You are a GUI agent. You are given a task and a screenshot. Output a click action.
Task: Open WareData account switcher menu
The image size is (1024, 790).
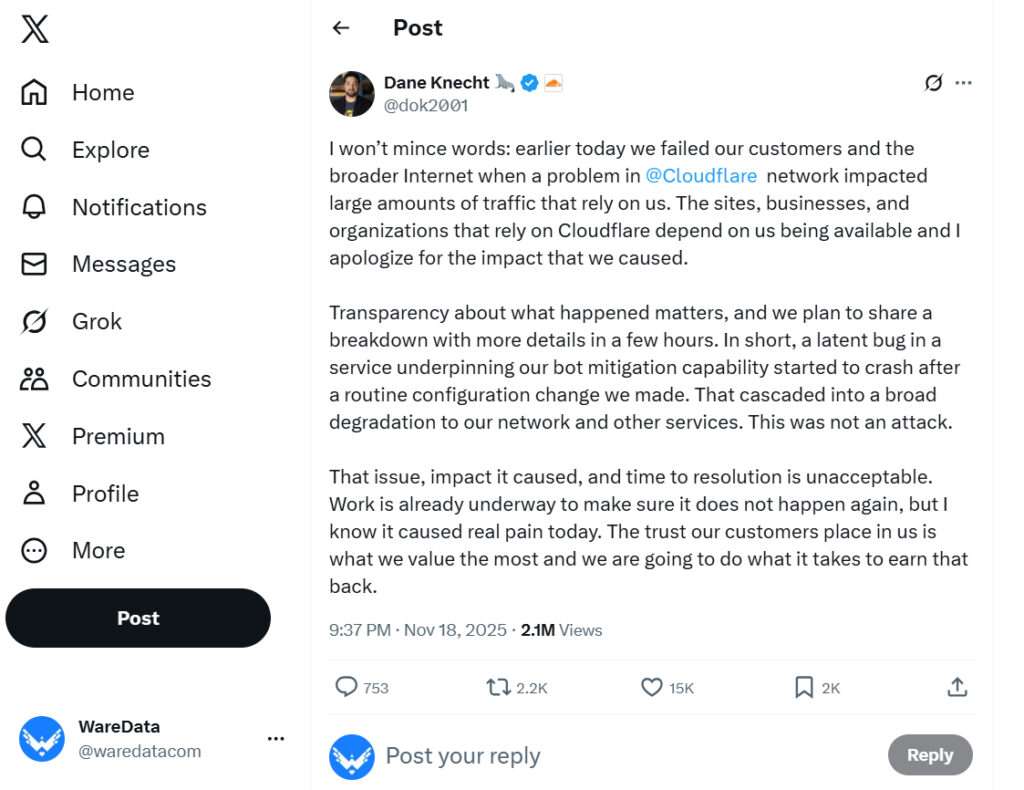click(x=276, y=739)
